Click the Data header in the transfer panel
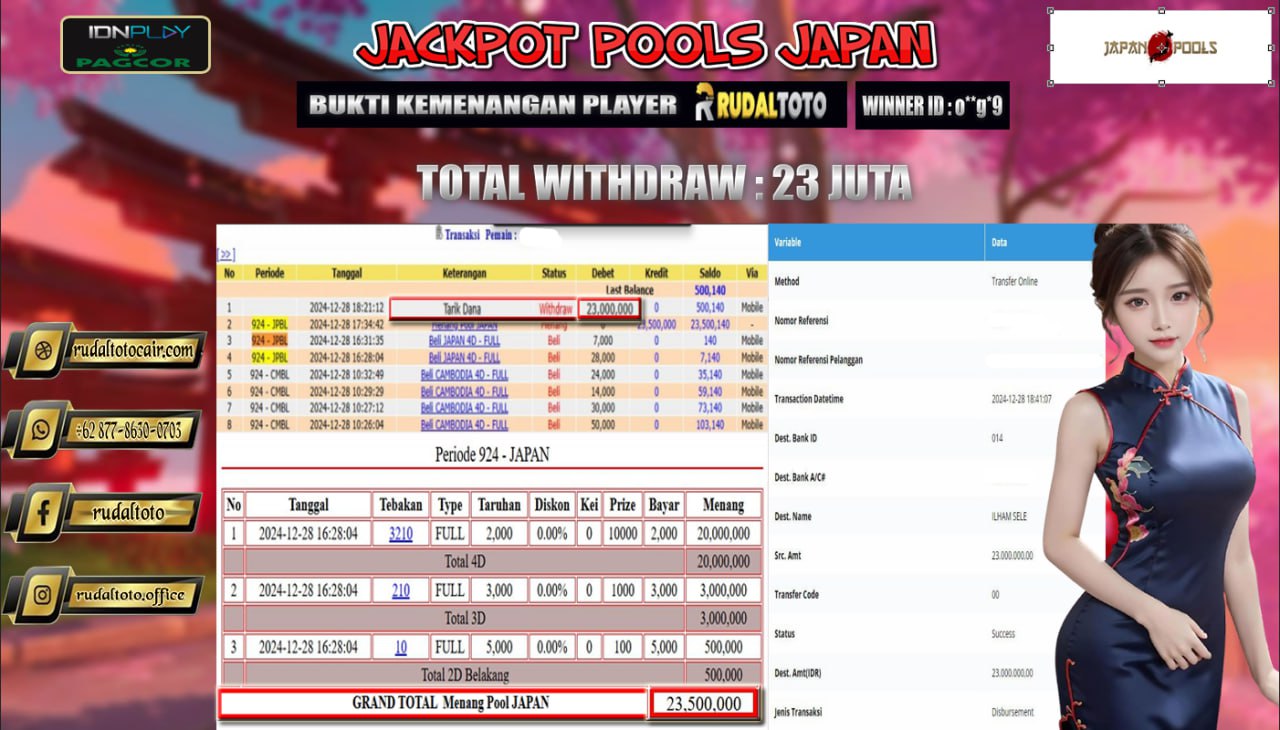The image size is (1280, 730). pyautogui.click(x=999, y=243)
